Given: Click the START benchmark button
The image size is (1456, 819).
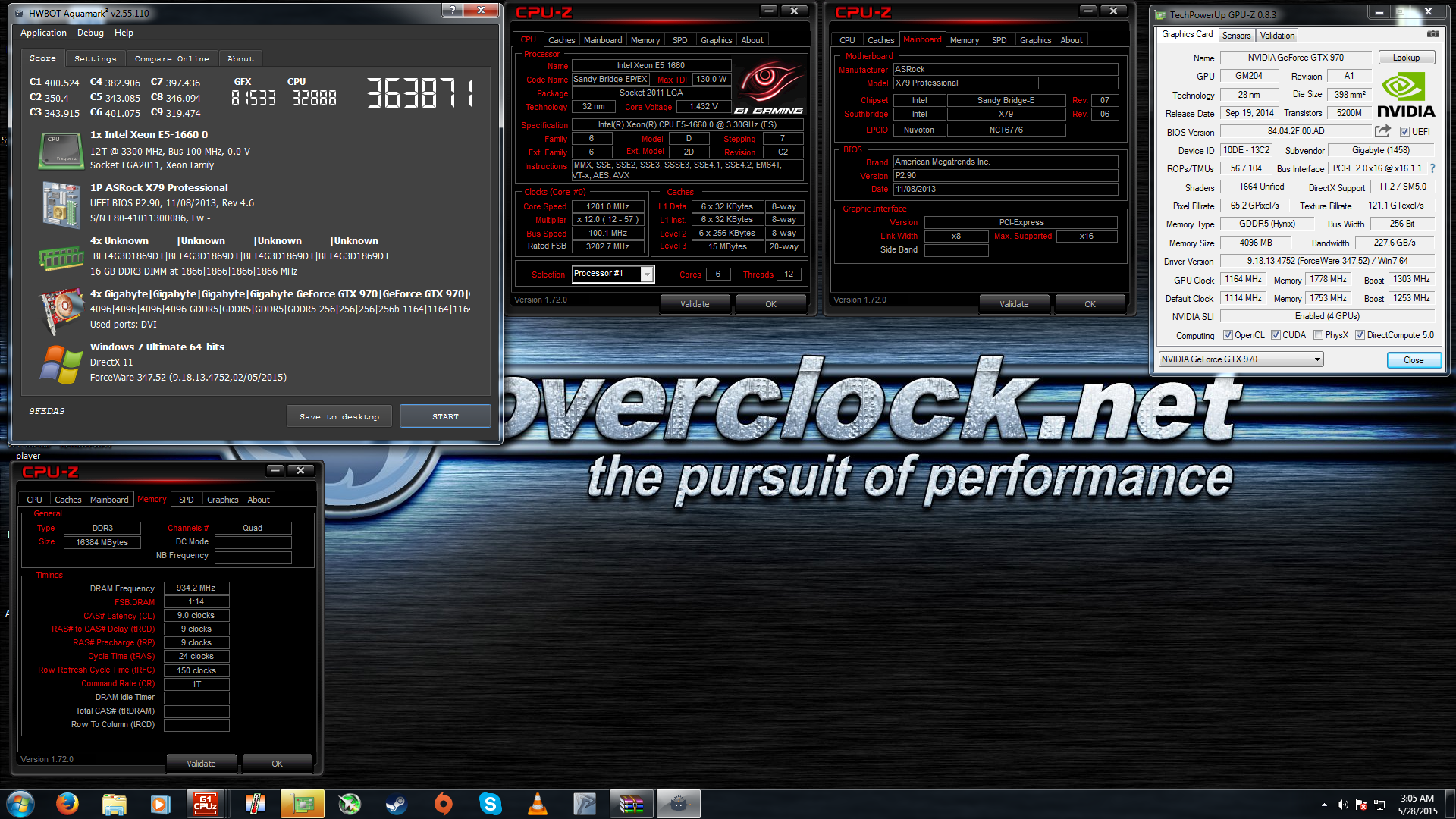Looking at the screenshot, I should 445,416.
